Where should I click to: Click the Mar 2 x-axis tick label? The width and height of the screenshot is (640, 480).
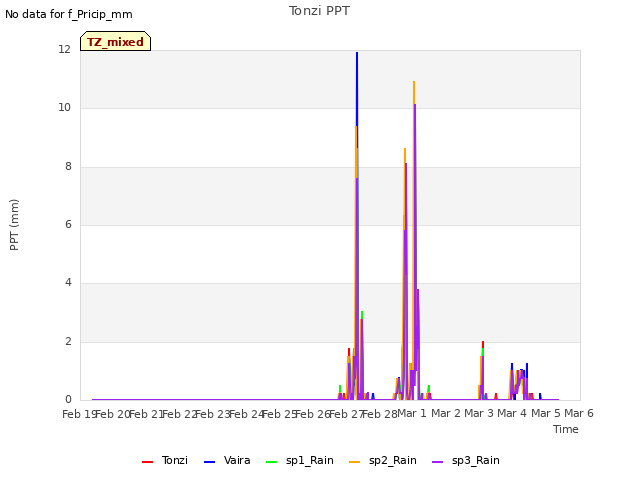445,414
